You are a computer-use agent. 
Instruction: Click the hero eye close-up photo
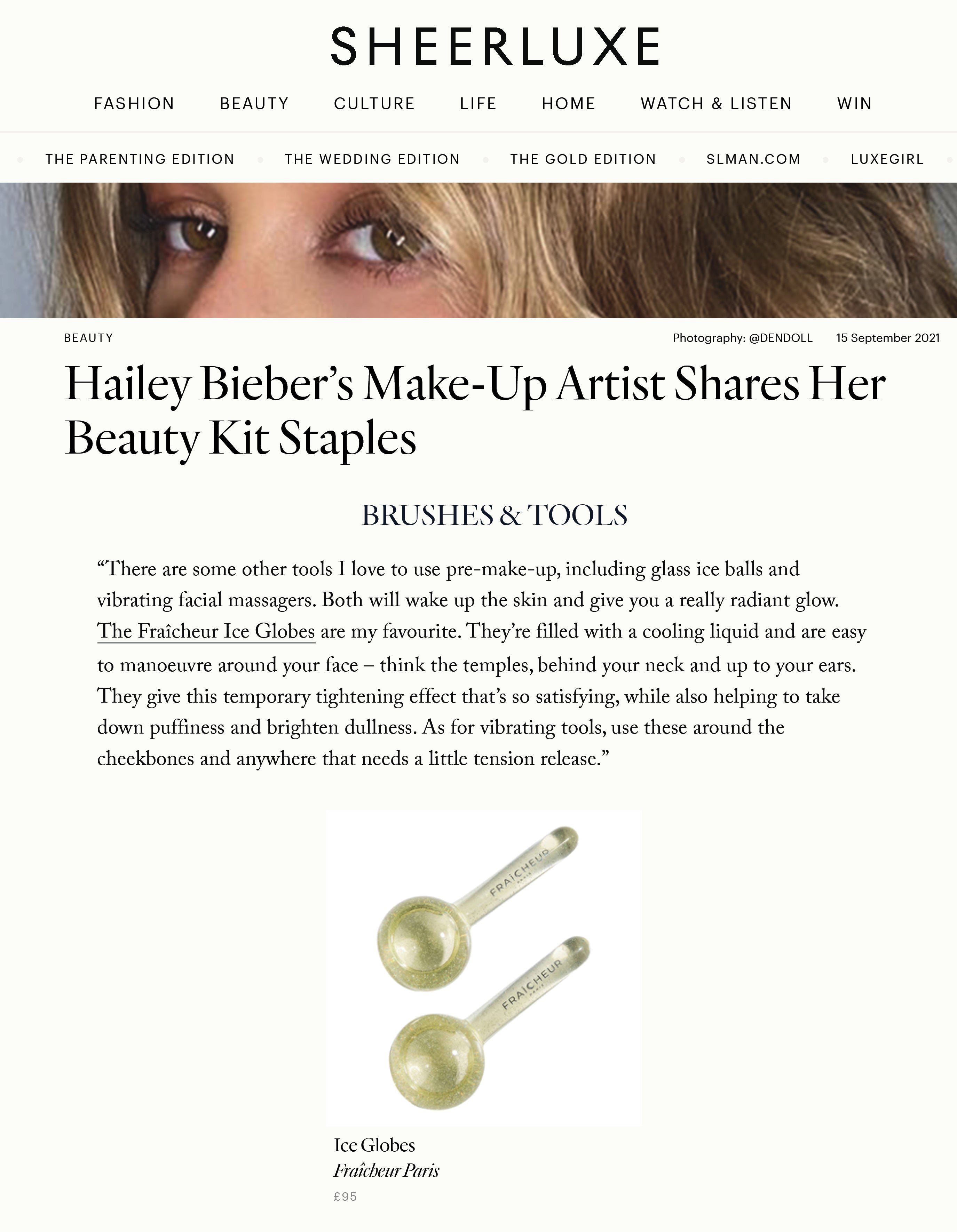(478, 250)
